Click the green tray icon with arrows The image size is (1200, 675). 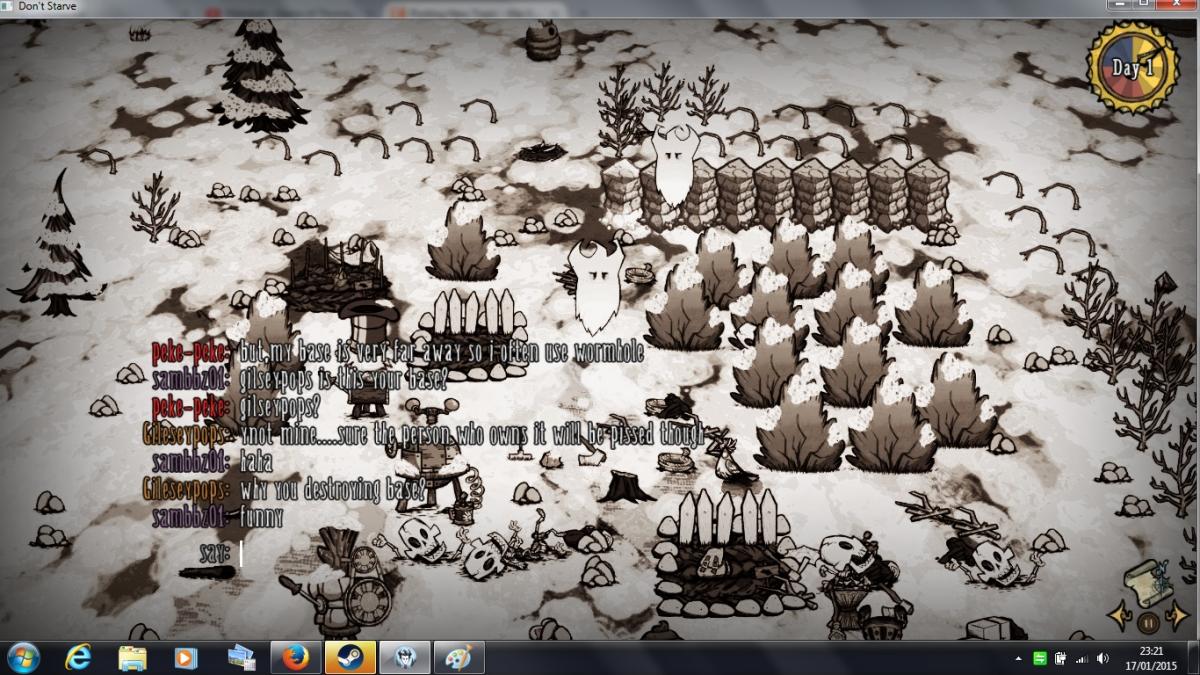(1039, 658)
